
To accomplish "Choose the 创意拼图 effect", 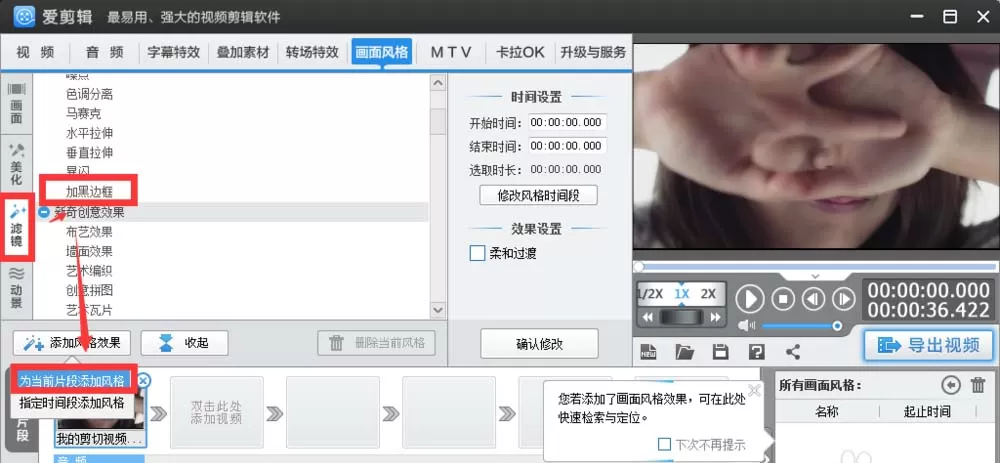I will [x=89, y=290].
